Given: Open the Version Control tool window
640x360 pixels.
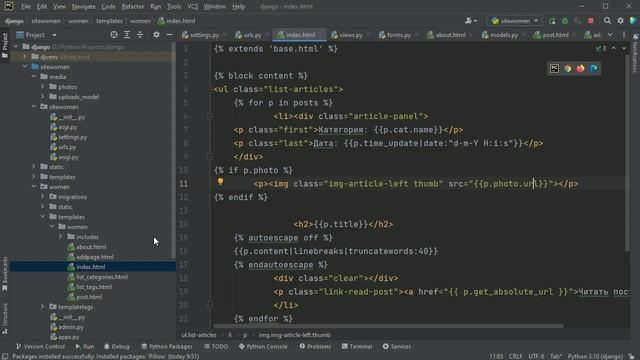Looking at the screenshot, I should tap(40, 346).
